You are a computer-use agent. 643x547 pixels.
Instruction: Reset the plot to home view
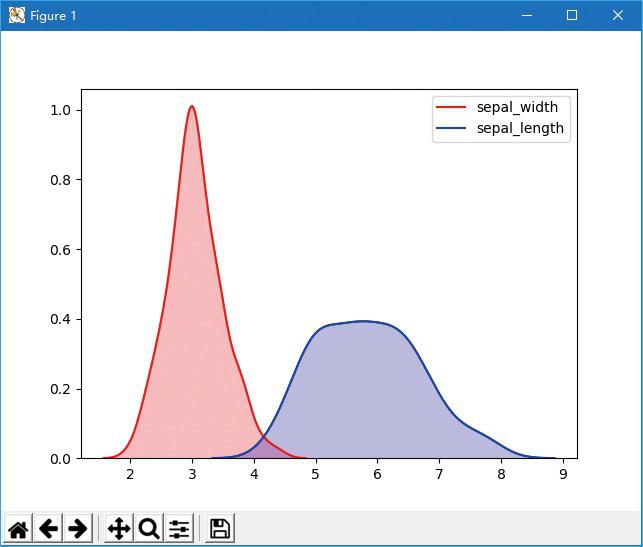[18, 529]
